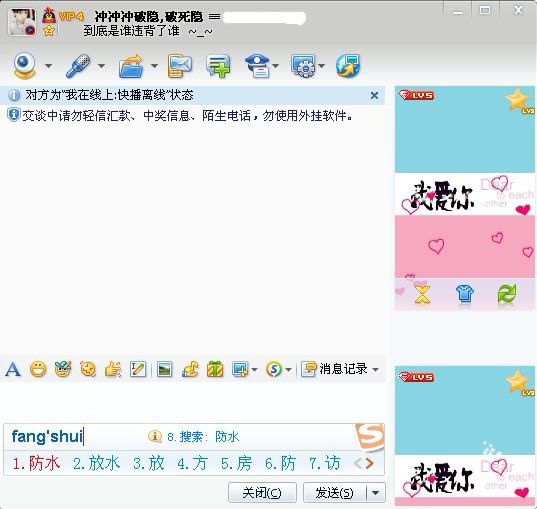Click the upper QQ show LV5 badge
Image resolution: width=537 pixels, height=509 pixels.
pos(416,95)
